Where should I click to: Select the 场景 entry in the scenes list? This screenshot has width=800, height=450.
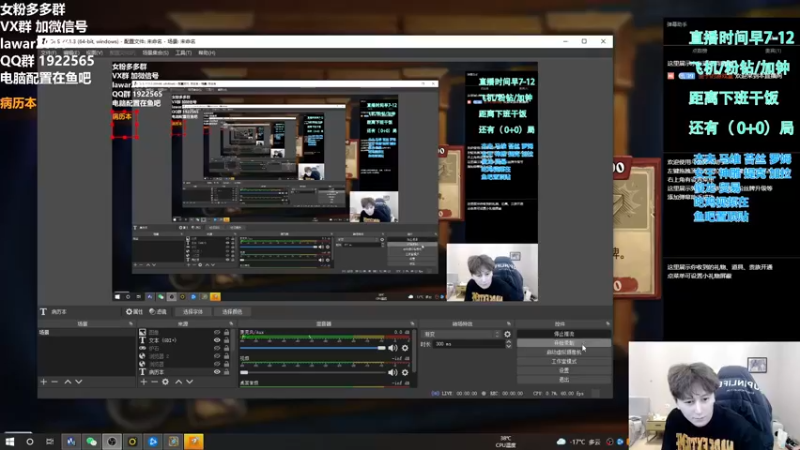[x=87, y=332]
